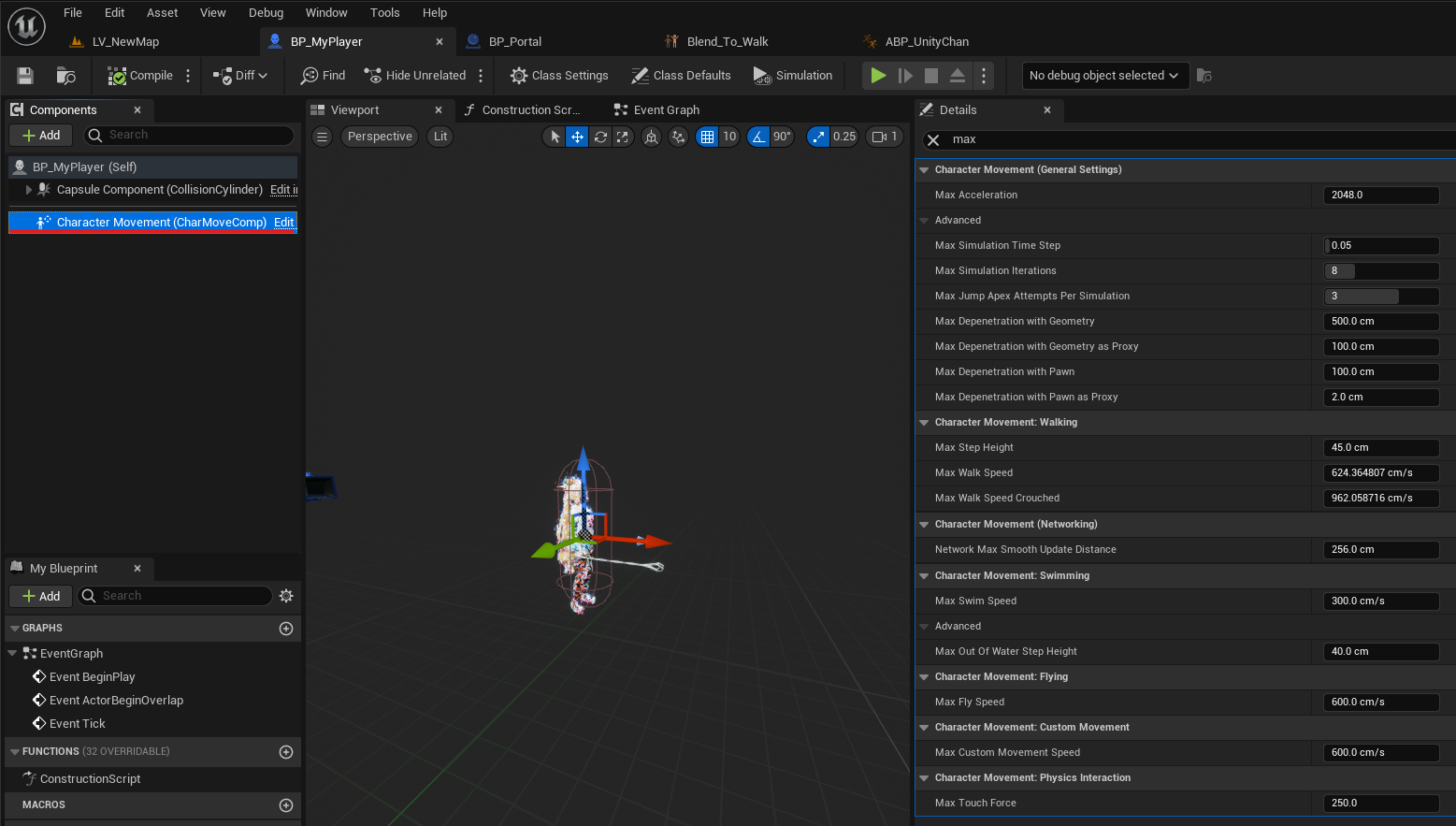The width and height of the screenshot is (1456, 826).
Task: Collapse Character Movement (General Settings) section
Action: pos(924,170)
